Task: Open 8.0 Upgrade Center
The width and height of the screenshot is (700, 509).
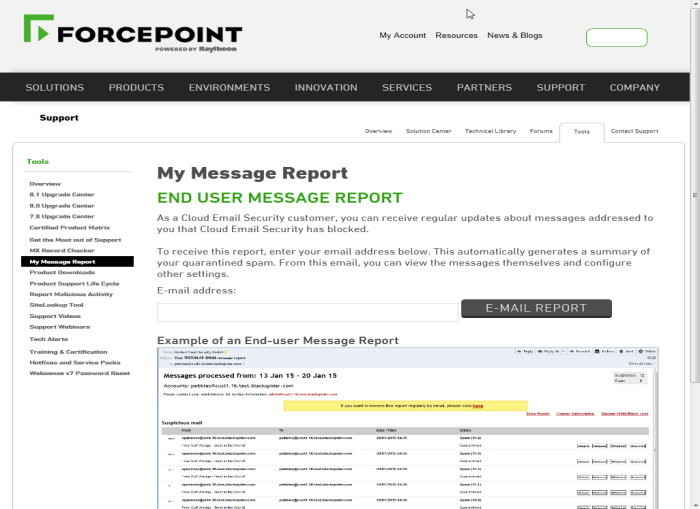Action: 62,206
